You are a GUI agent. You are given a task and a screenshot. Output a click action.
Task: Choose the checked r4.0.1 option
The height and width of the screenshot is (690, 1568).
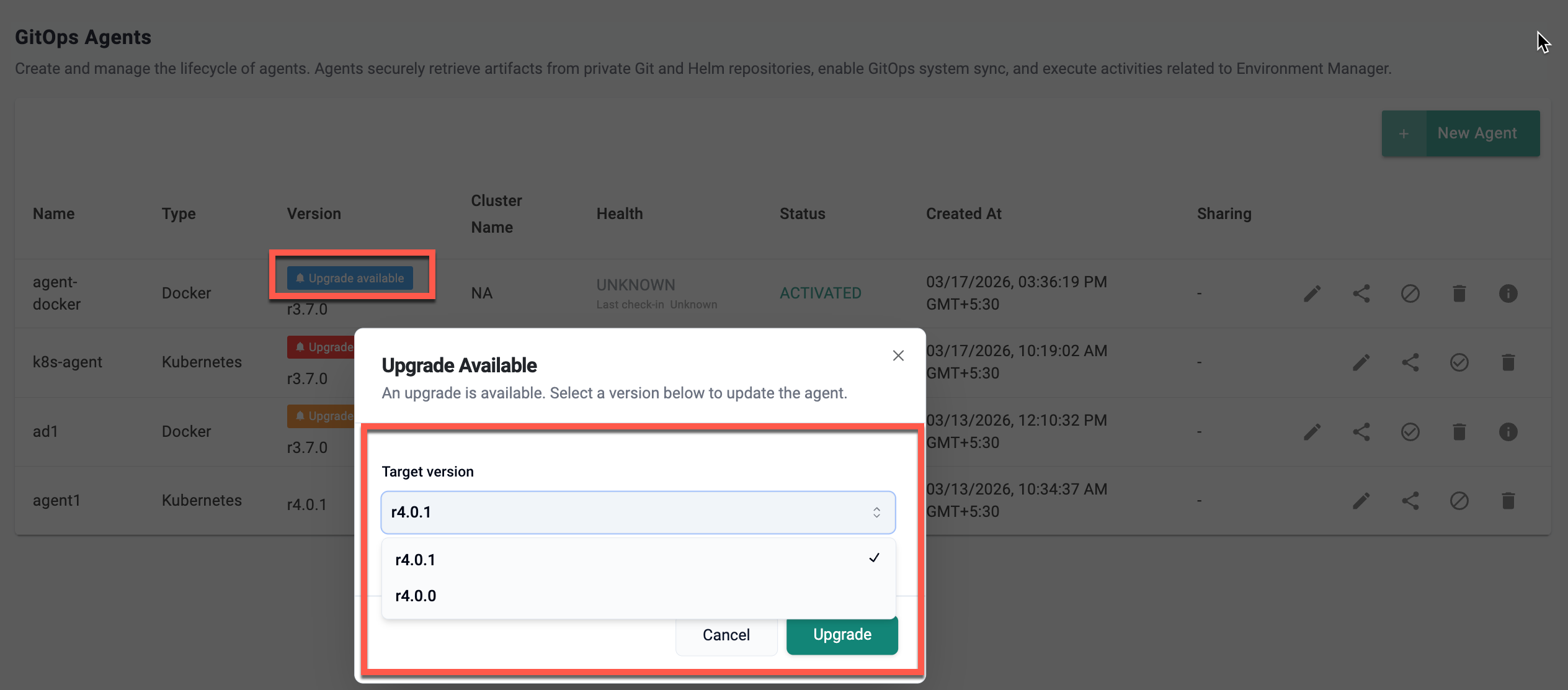[x=416, y=560]
